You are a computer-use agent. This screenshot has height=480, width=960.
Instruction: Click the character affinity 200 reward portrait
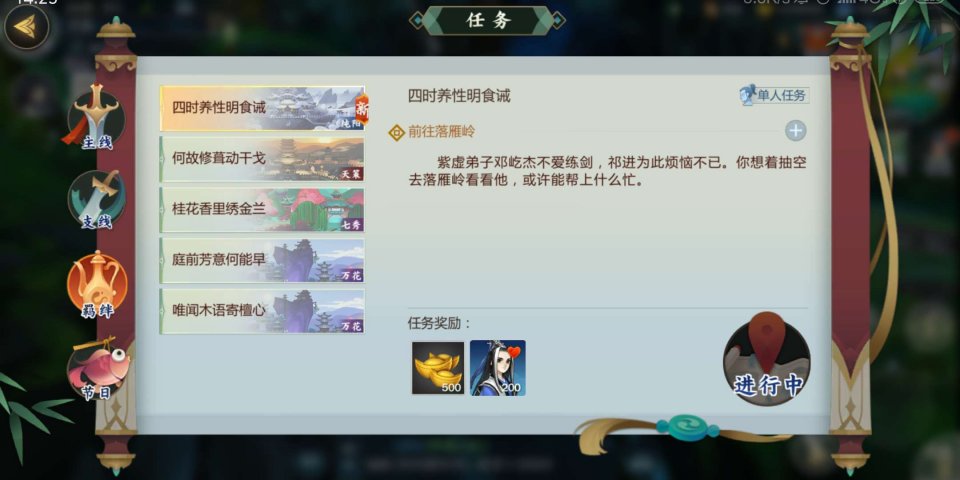498,367
